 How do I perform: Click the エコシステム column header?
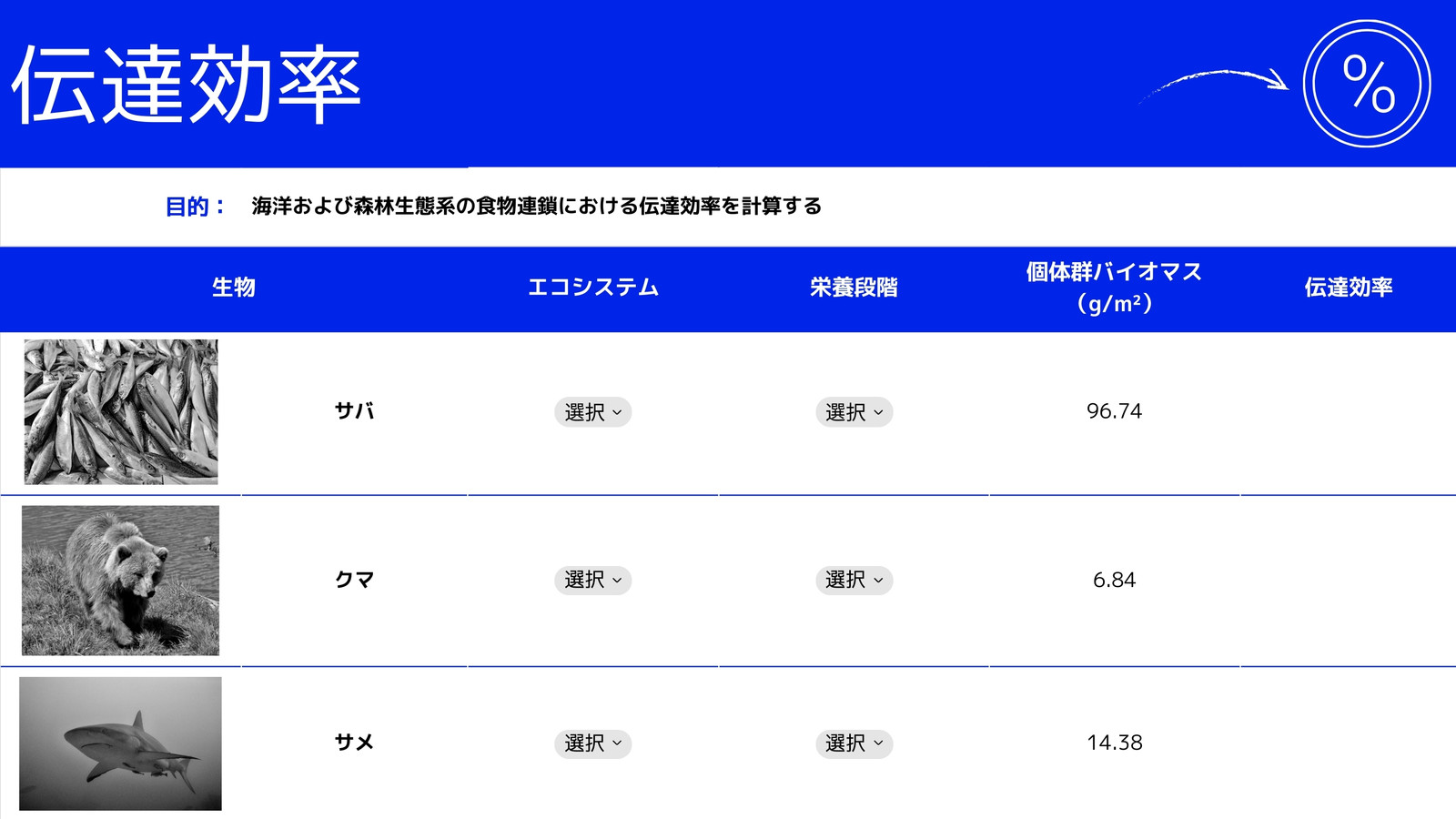pyautogui.click(x=593, y=288)
